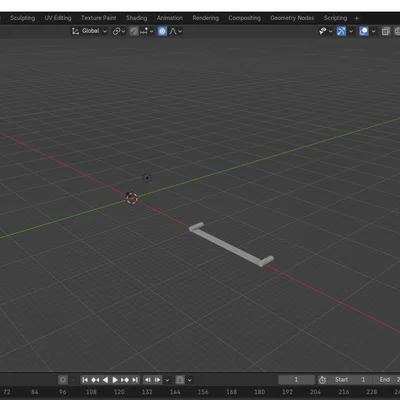Play the animation forward
This screenshot has width=400, height=400.
coord(115,380)
